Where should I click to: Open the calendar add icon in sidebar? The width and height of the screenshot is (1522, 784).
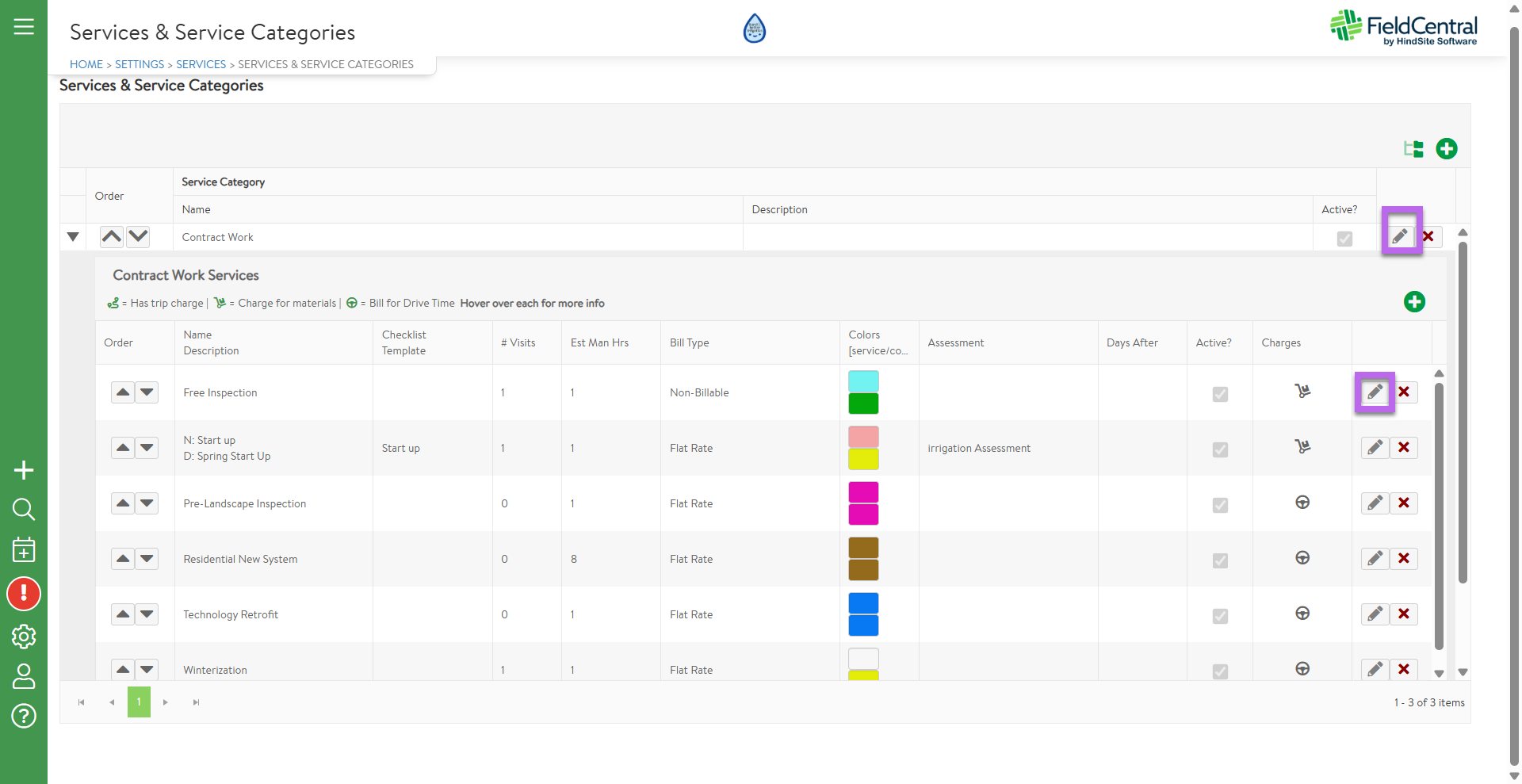click(x=24, y=549)
